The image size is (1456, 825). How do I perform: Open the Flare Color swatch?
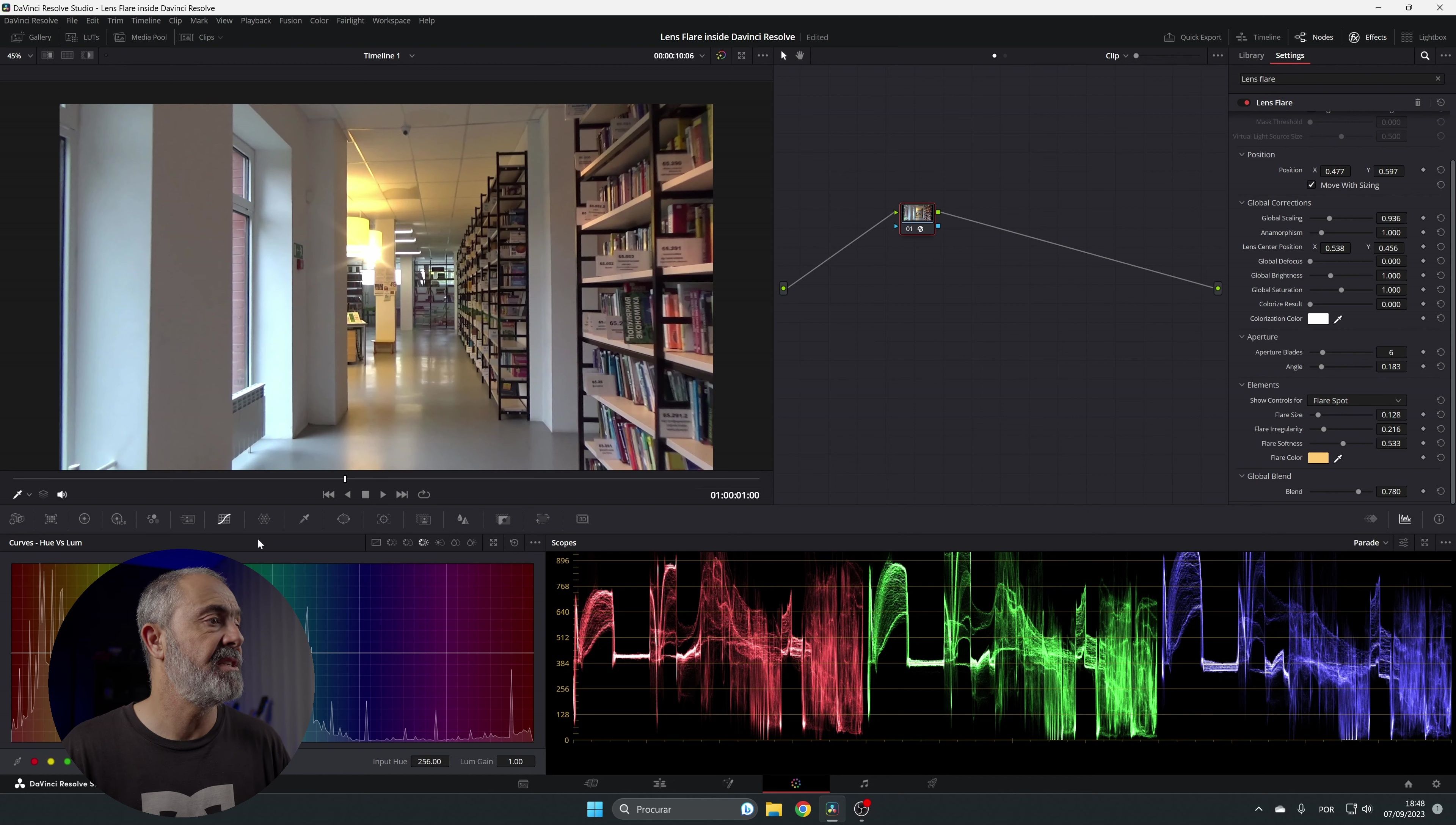1318,458
